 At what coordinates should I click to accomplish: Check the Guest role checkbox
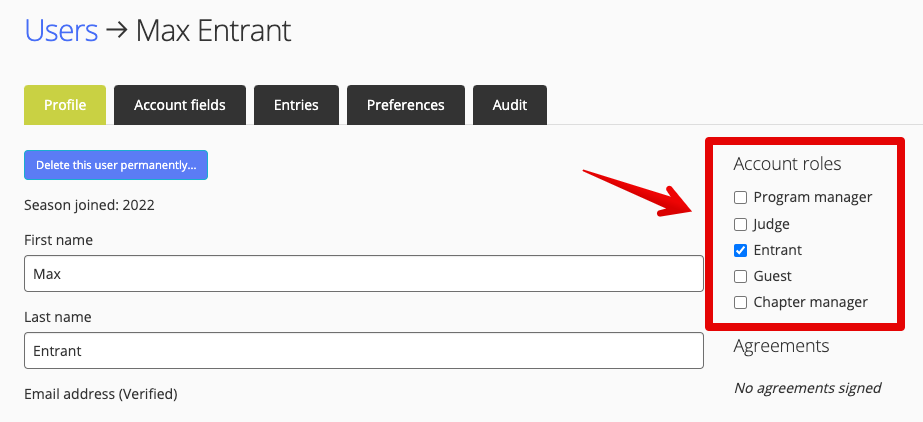[x=741, y=276]
